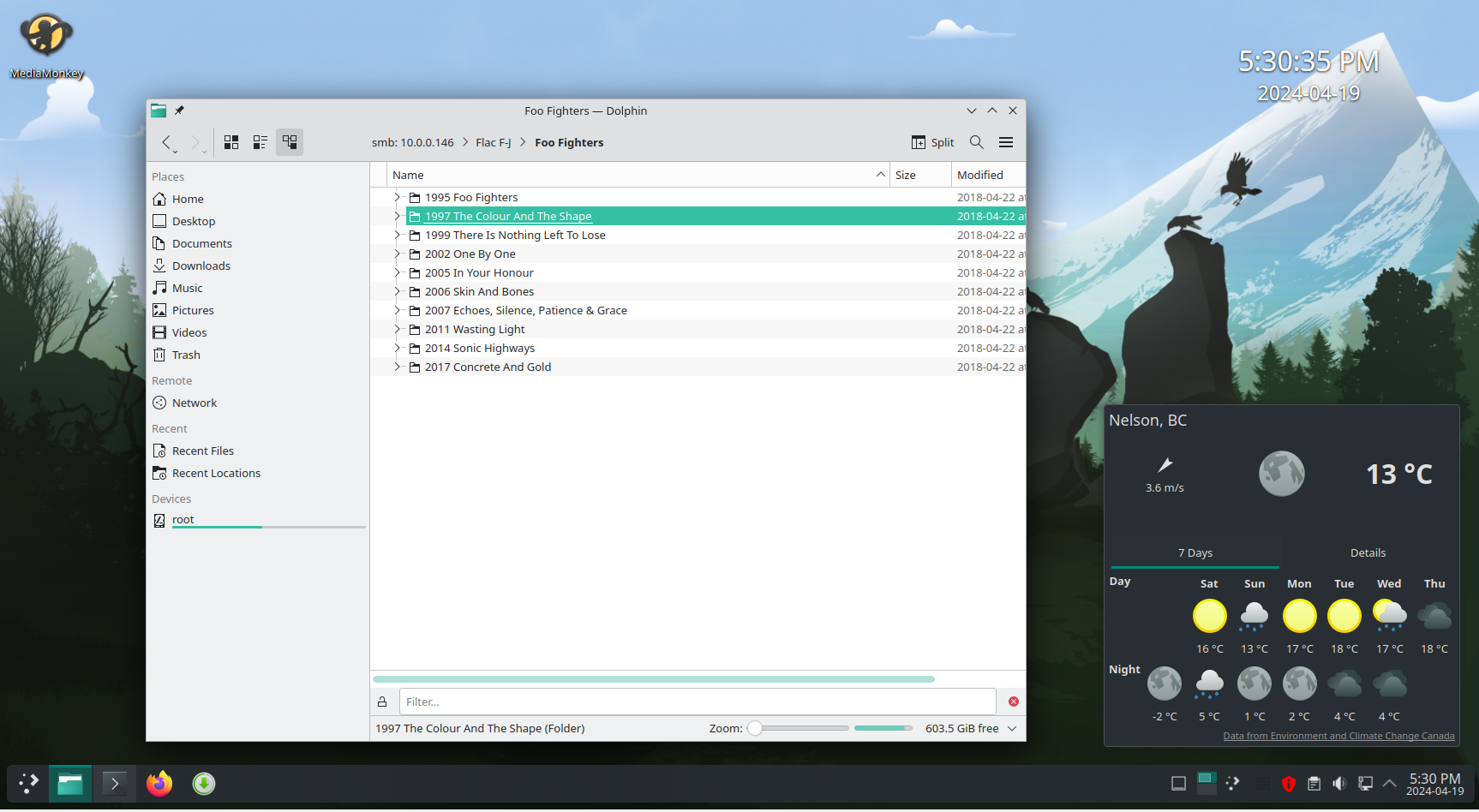Click the Filter text field
This screenshot has height=812, width=1479.
698,702
